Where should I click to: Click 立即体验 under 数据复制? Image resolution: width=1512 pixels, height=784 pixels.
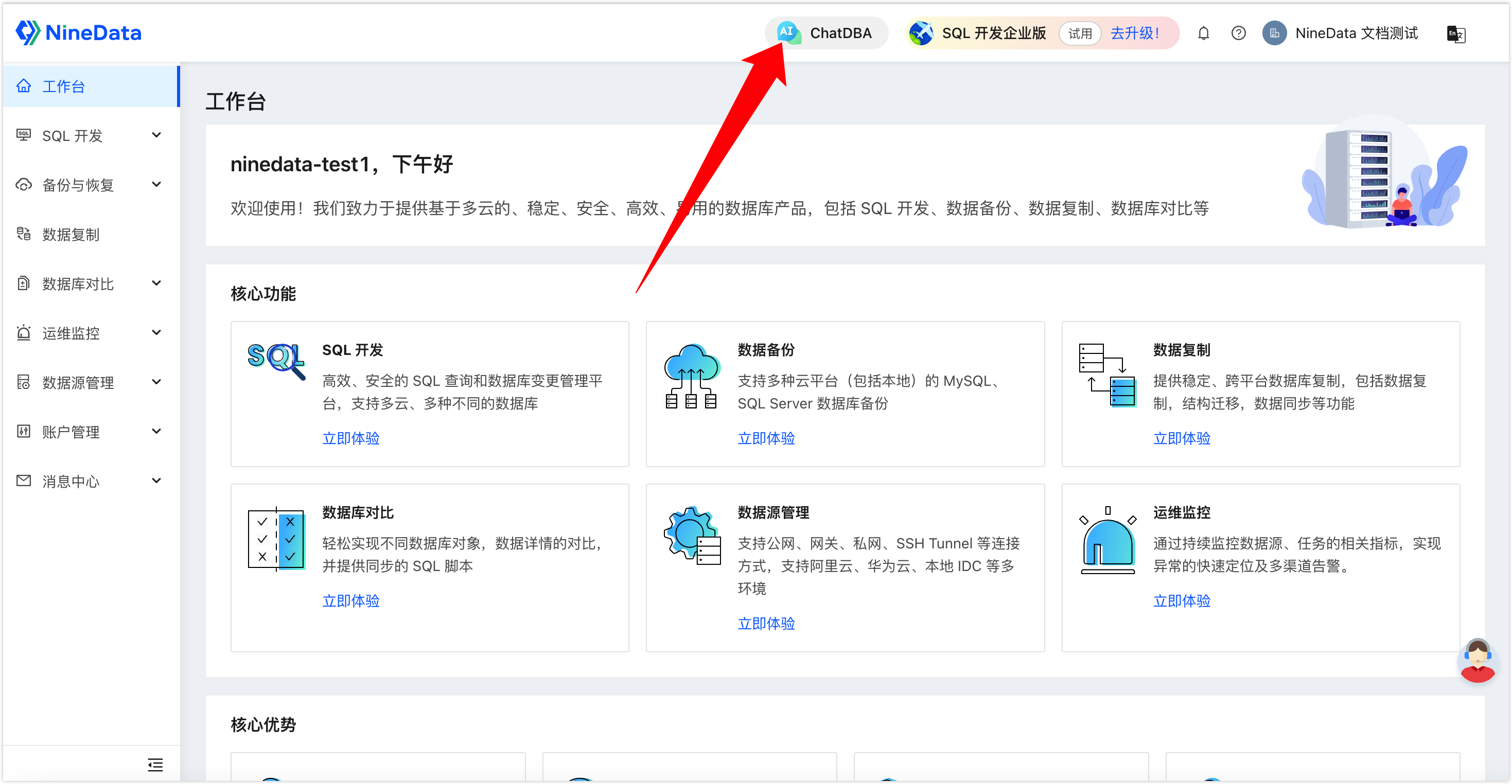[x=1182, y=438]
